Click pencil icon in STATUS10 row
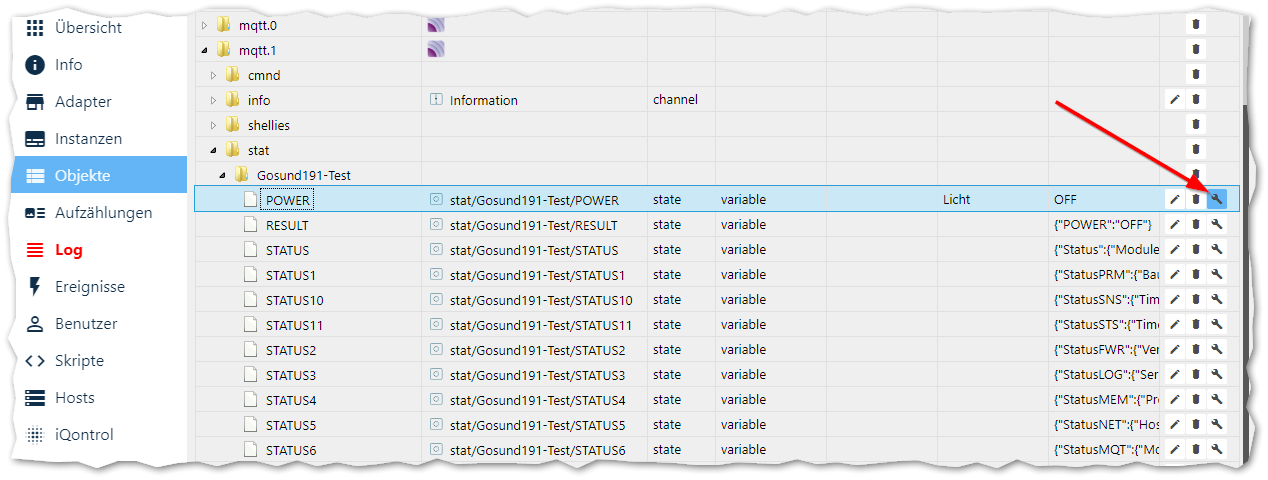Screen dimensions: 1268x480 click(1175, 300)
